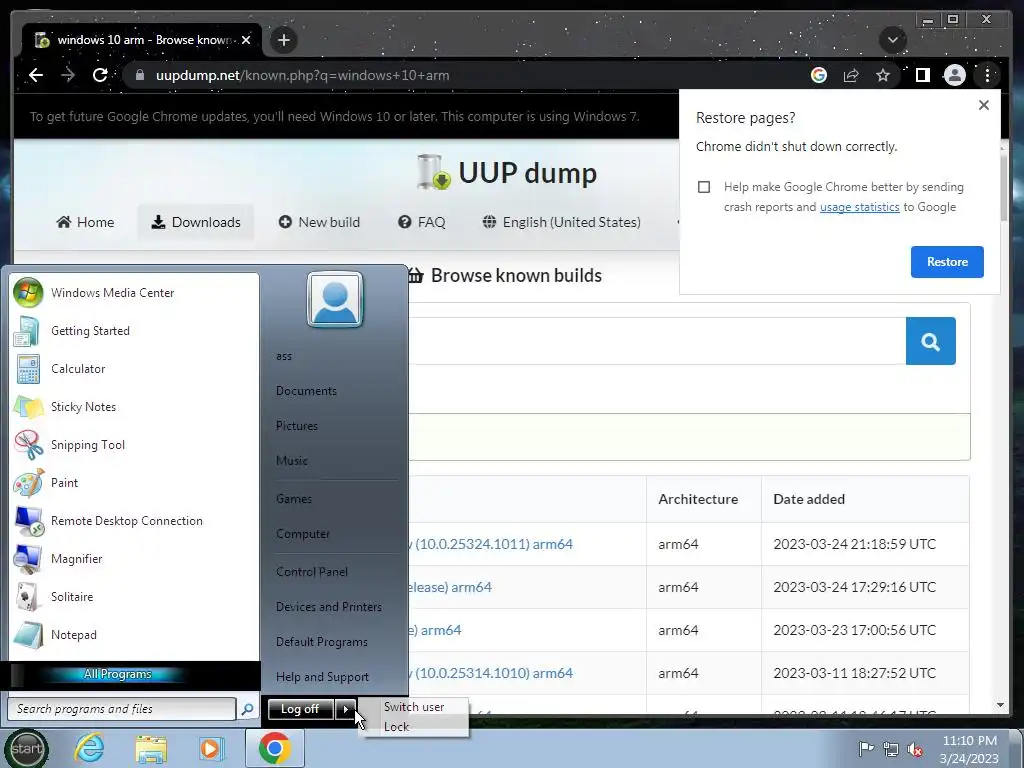The width and height of the screenshot is (1024, 768).
Task: Click the Action Center flag icon
Action: 865,749
